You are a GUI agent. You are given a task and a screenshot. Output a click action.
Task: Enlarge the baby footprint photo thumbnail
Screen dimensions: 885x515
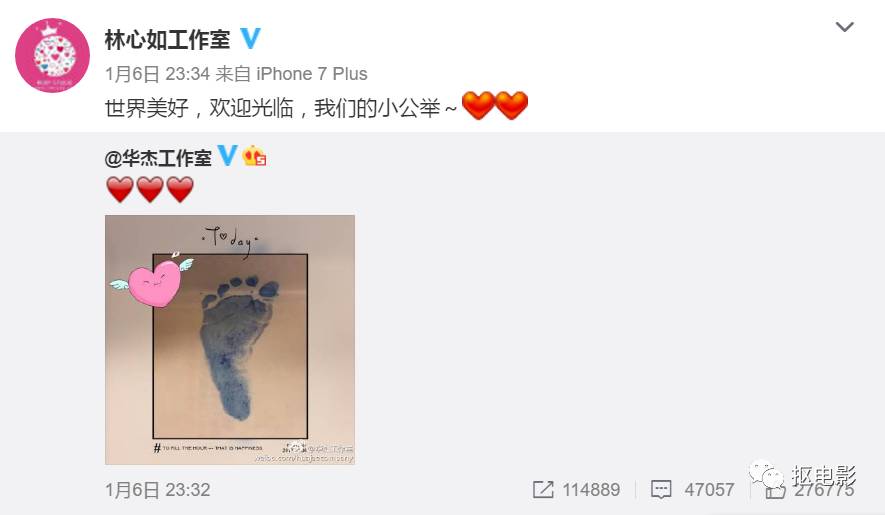pyautogui.click(x=230, y=339)
